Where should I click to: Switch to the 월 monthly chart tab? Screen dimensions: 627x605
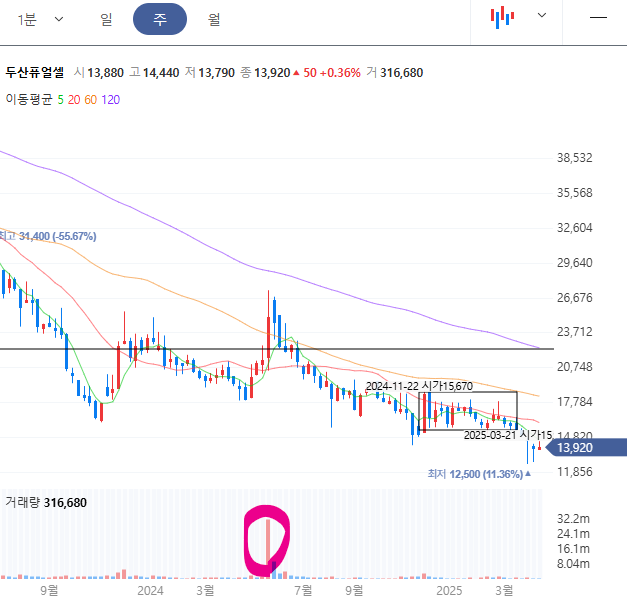click(214, 19)
